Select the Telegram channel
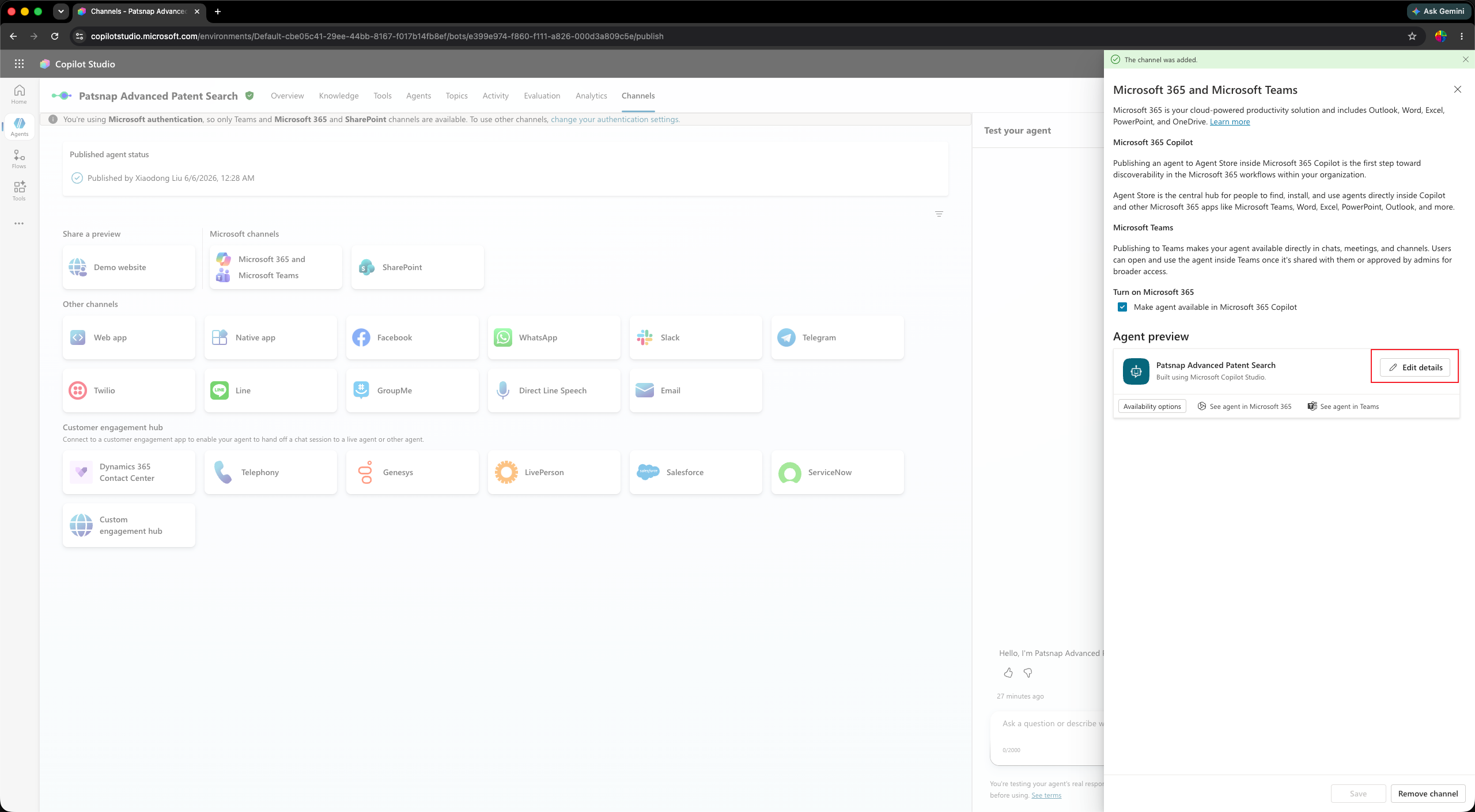This screenshot has height=812, width=1475. [x=838, y=337]
